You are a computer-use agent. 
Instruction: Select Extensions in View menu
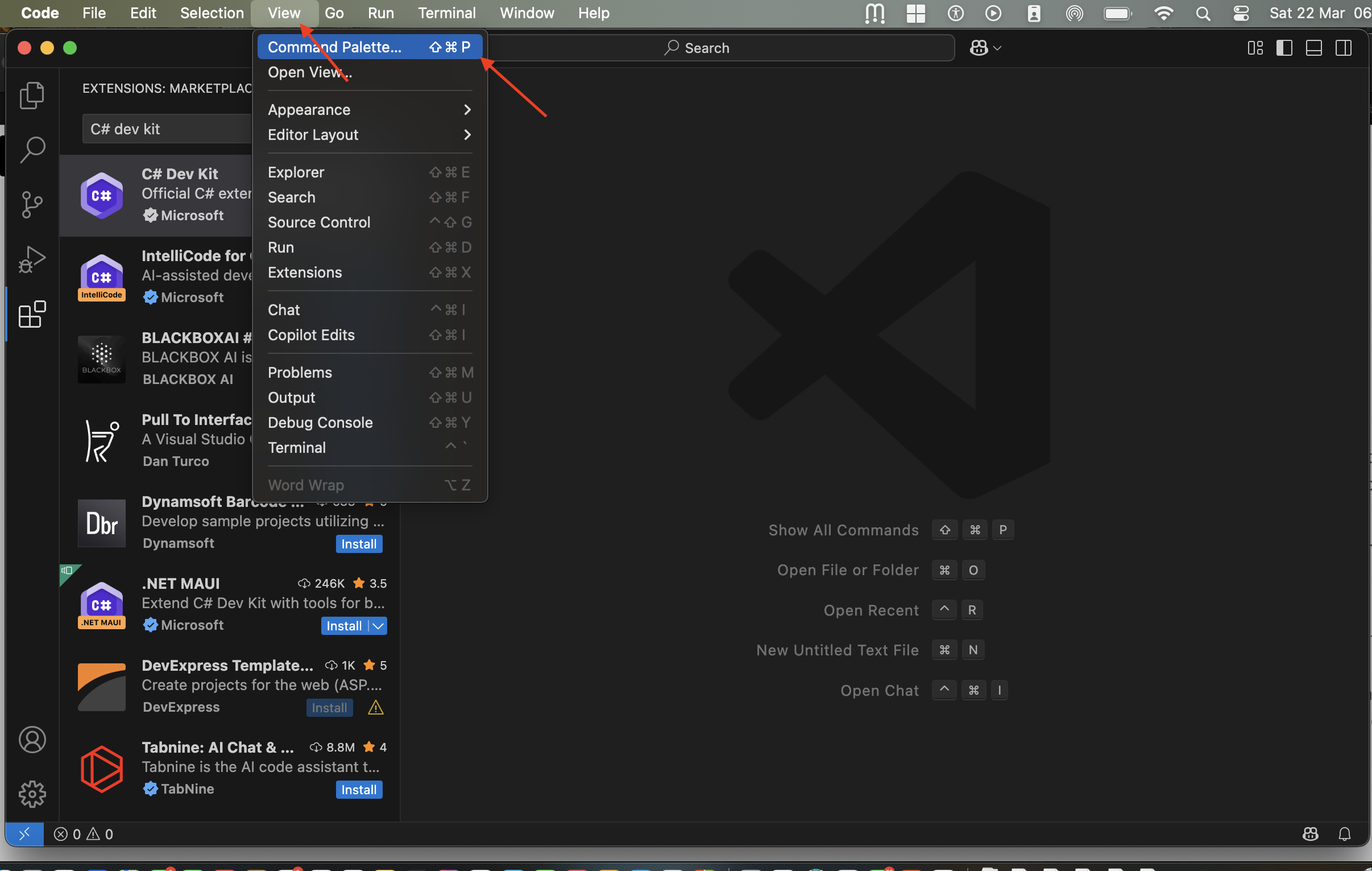(x=369, y=273)
